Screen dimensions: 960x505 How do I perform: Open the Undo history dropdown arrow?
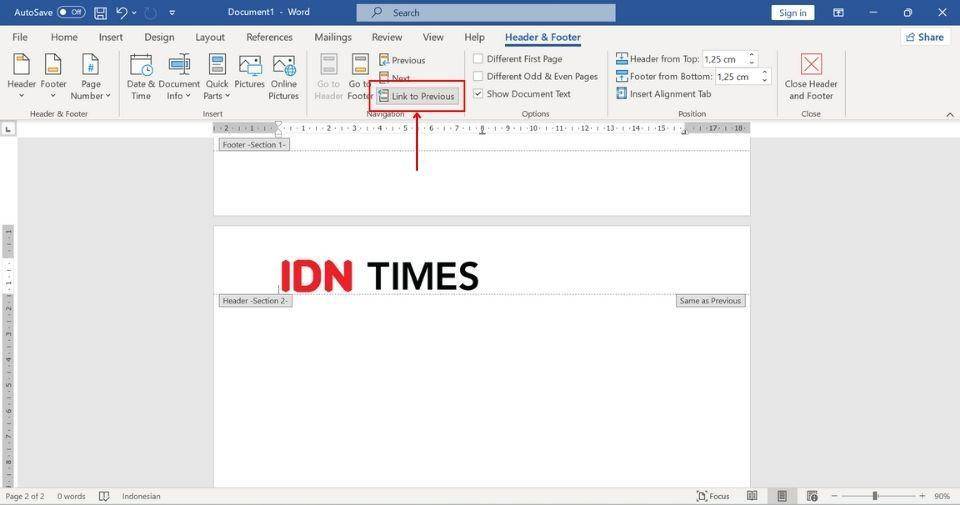click(134, 13)
